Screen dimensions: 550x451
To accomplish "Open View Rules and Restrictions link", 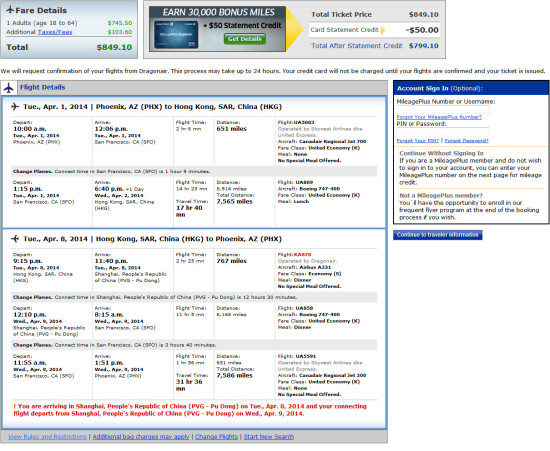I will point(47,437).
